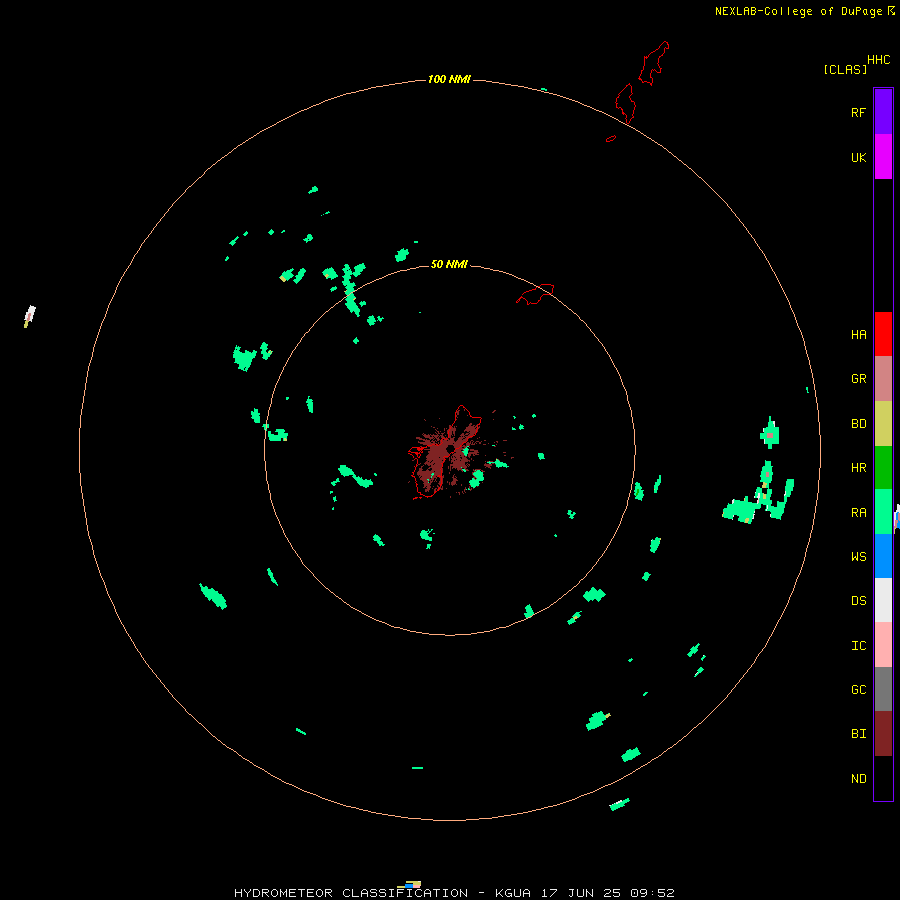The width and height of the screenshot is (900, 900).
Task: Select the BD big drops legend color
Action: 883,424
